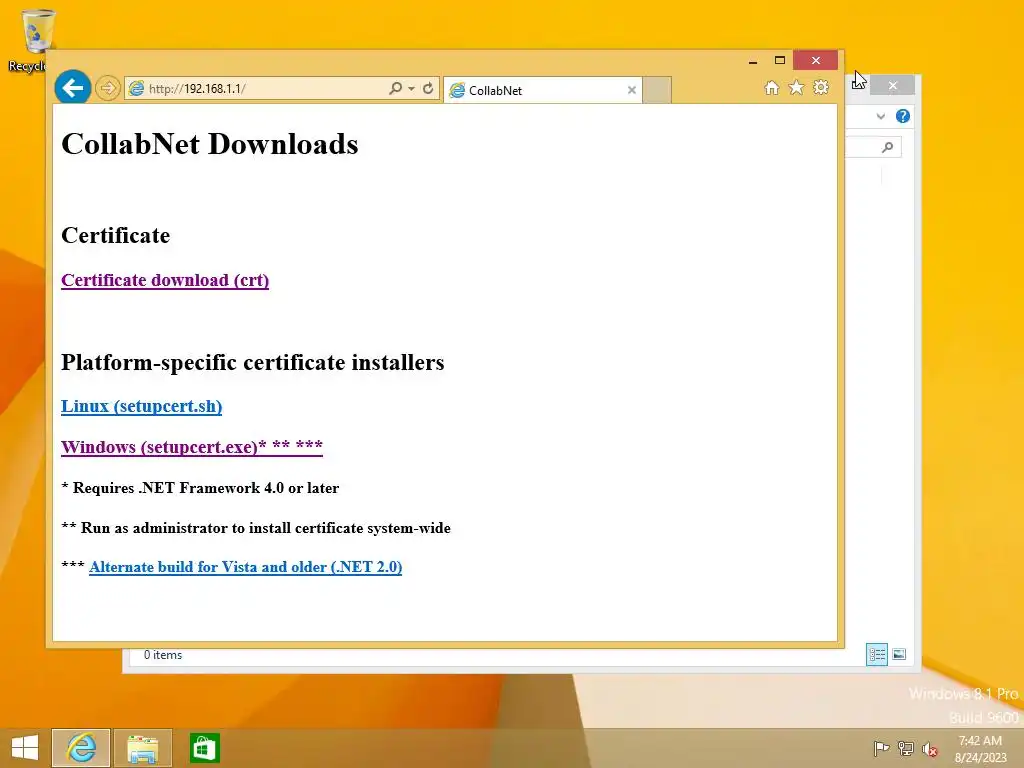1024x768 pixels.
Task: Click Platform-specific certificate installers heading
Action: [253, 362]
